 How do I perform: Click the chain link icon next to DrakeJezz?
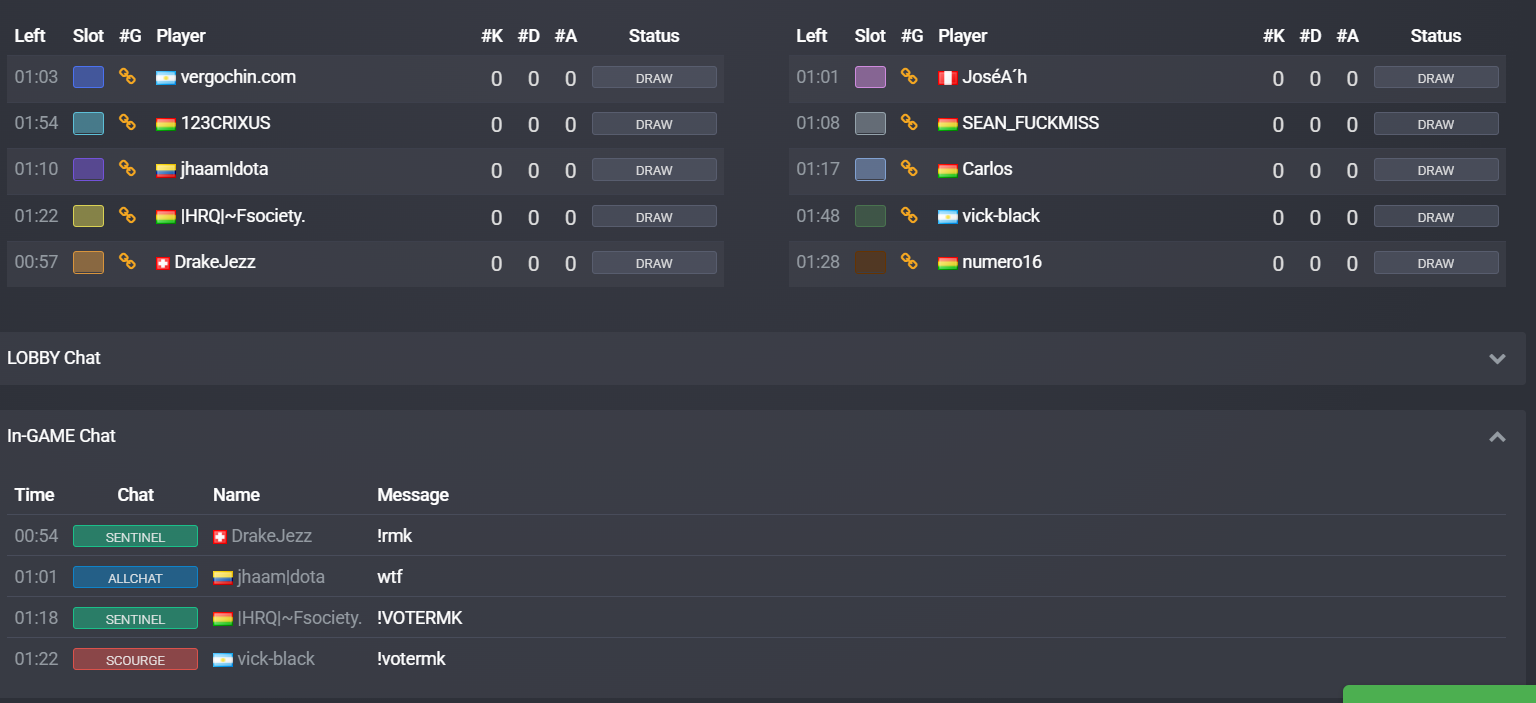pyautogui.click(x=127, y=262)
